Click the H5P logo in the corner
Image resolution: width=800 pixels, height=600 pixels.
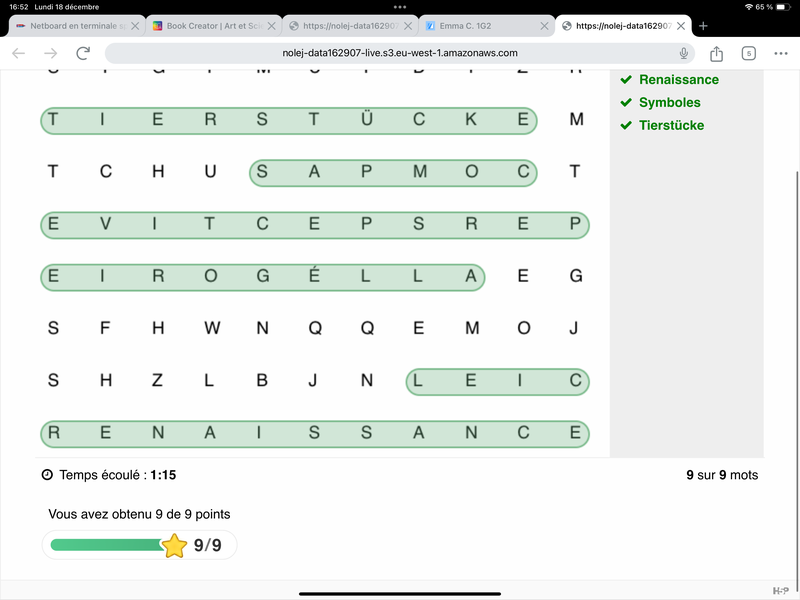[x=781, y=590]
